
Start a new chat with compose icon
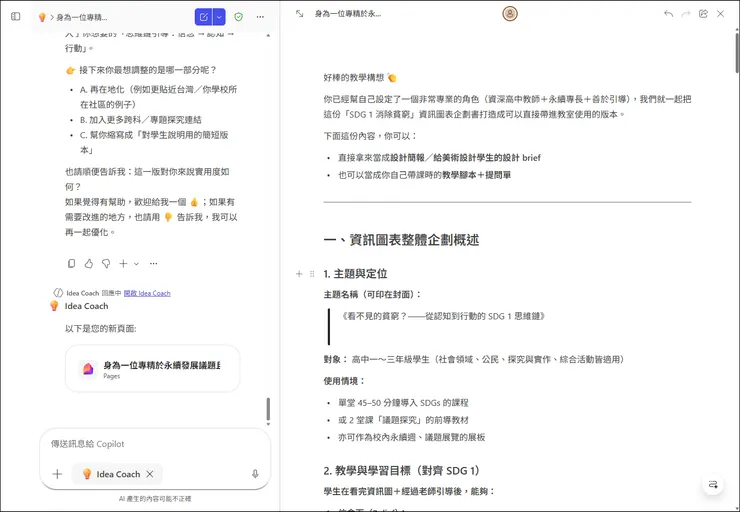pos(203,17)
